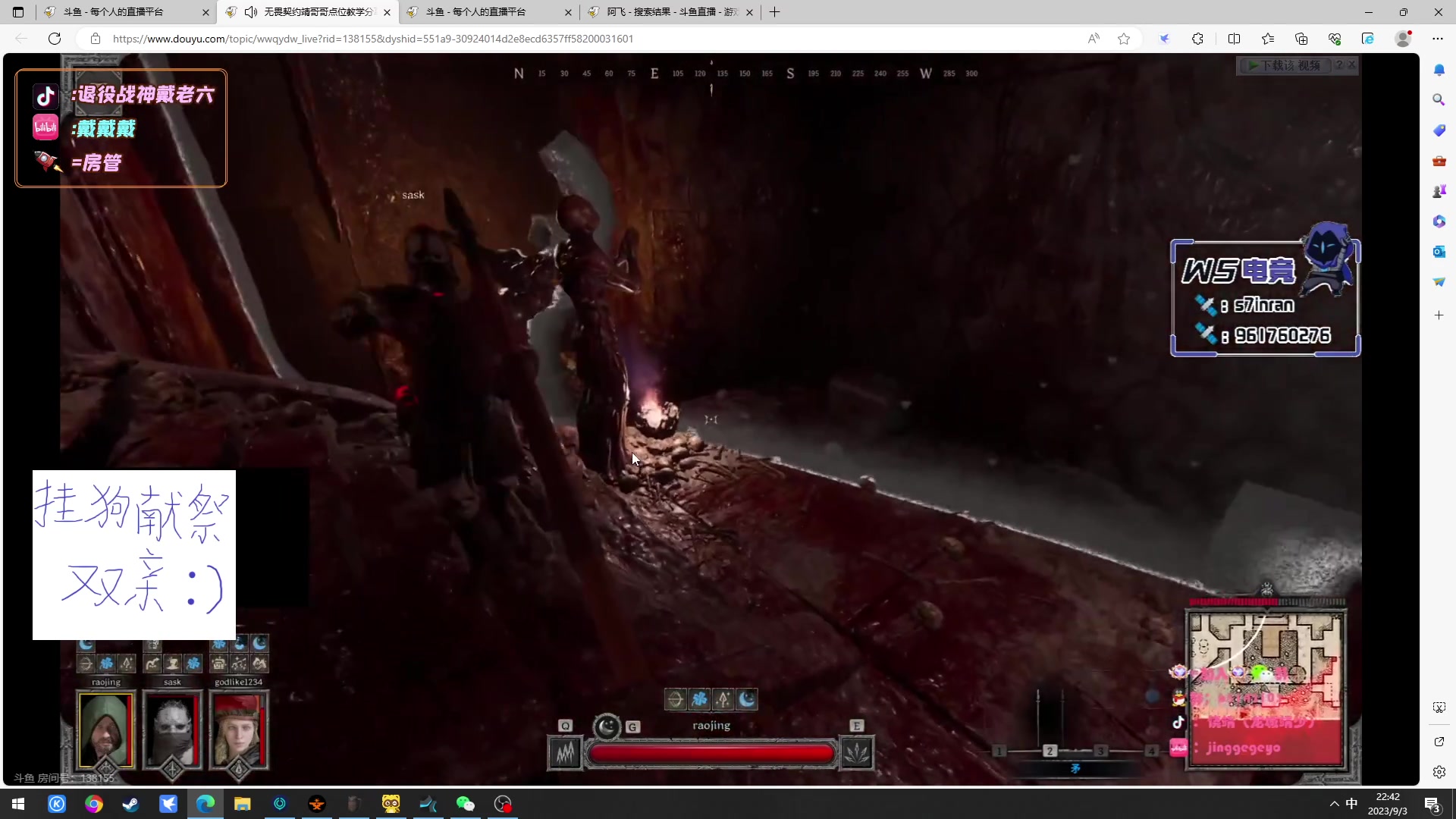Add a new app to sidebar

[x=1439, y=315]
